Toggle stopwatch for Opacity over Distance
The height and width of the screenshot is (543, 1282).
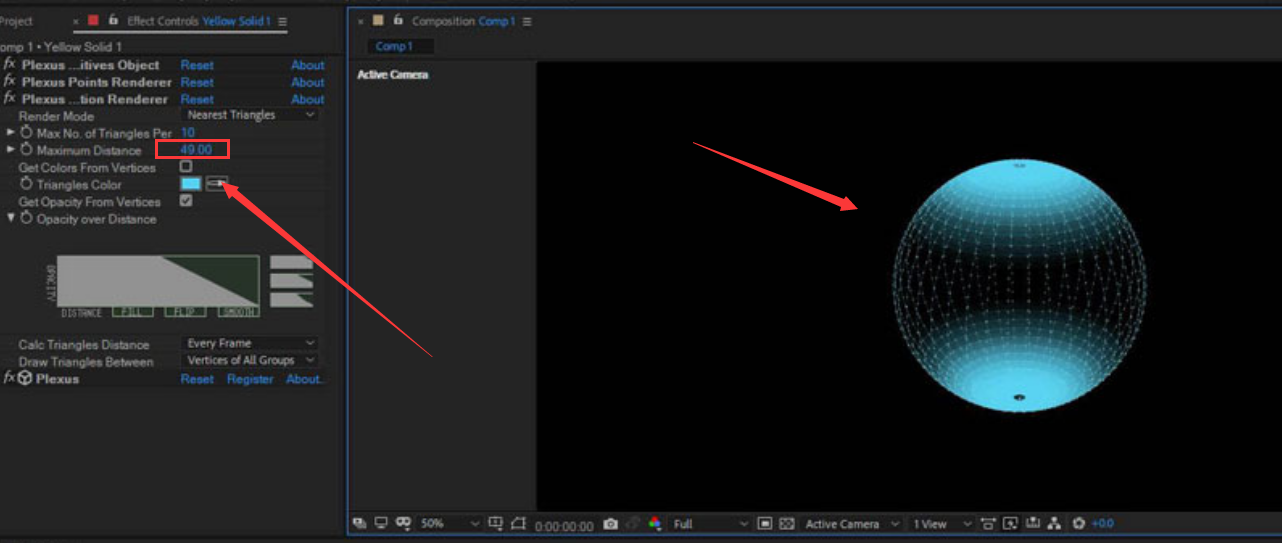27,219
